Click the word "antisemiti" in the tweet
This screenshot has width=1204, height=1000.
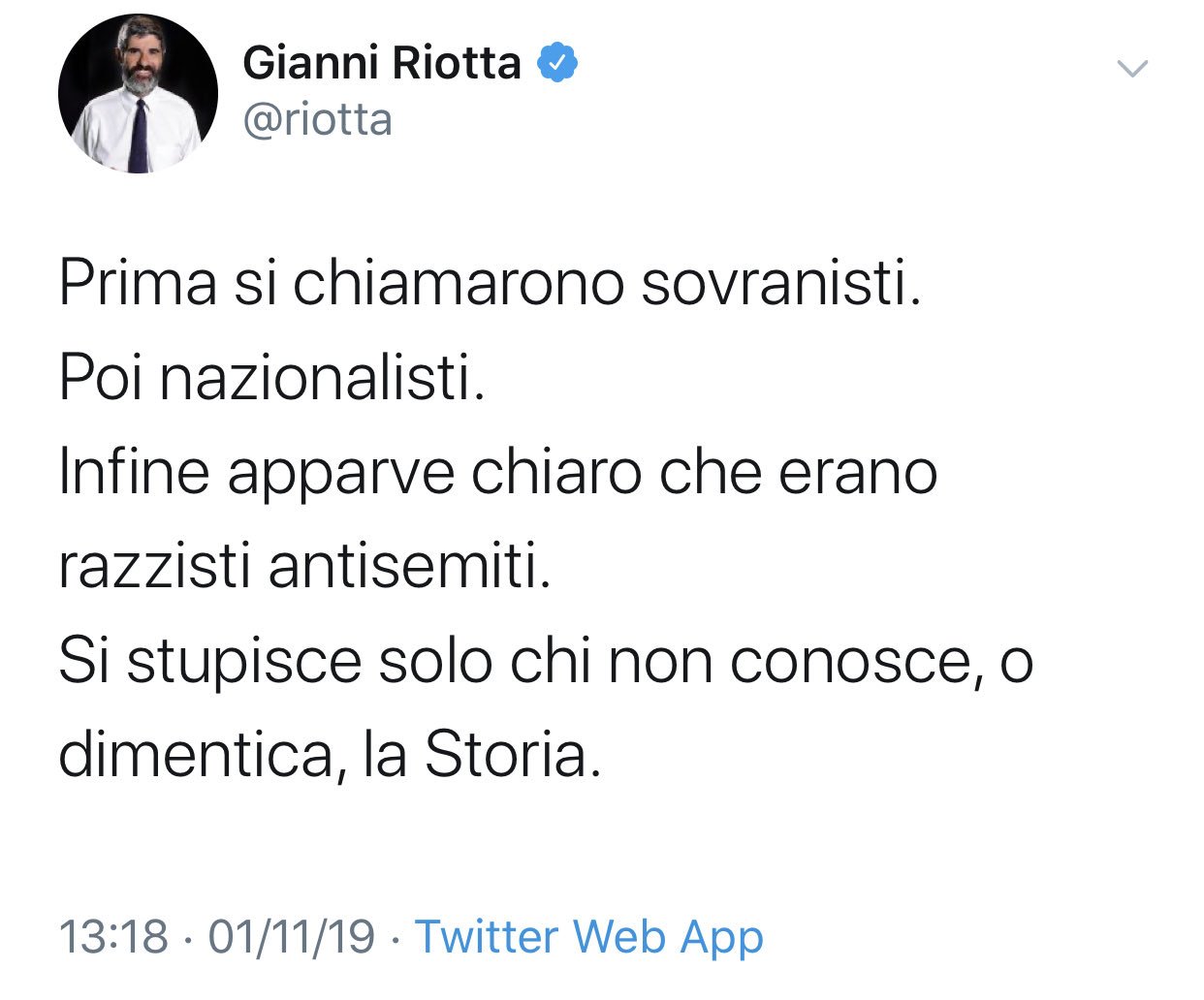coord(409,566)
